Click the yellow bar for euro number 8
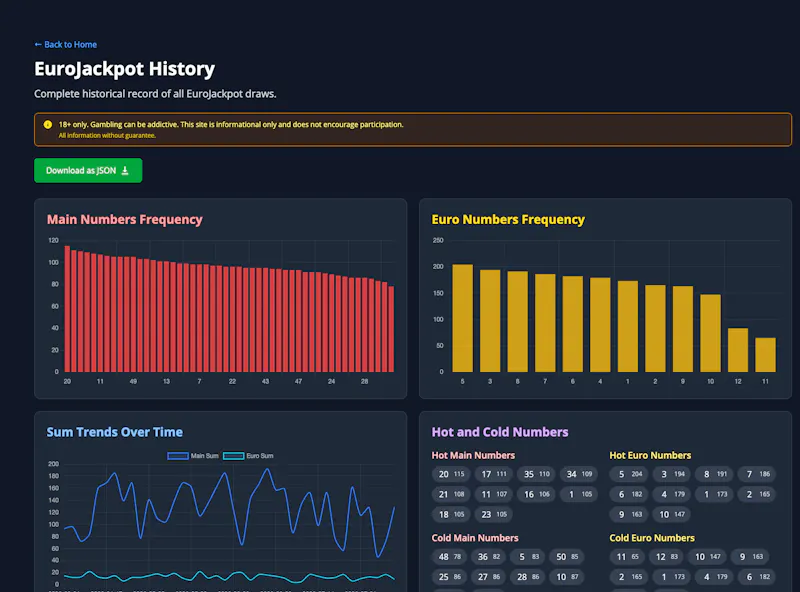The height and width of the screenshot is (592, 800). pos(517,322)
